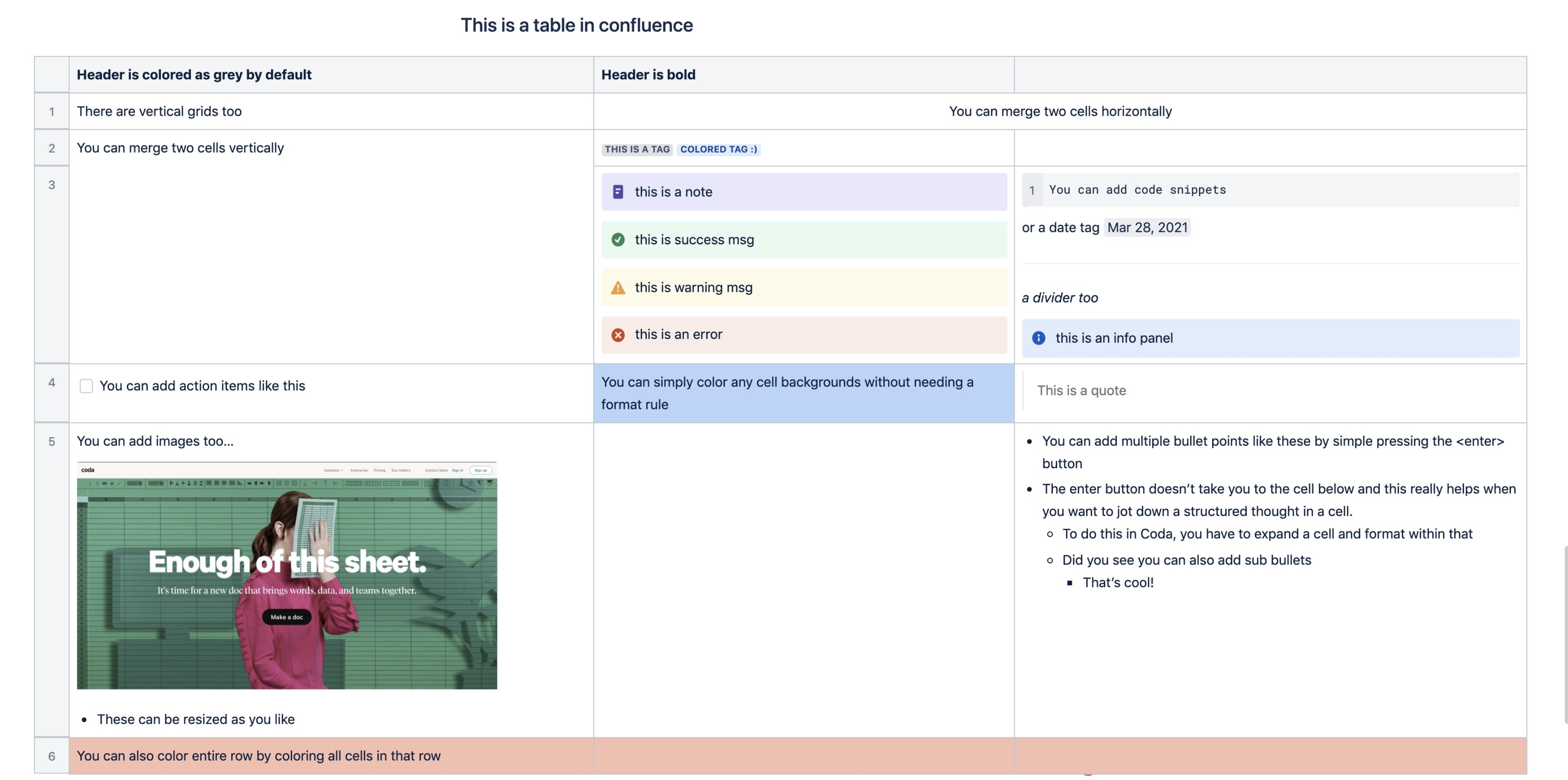Select row number 6 in table
The image size is (1568, 780).
pyautogui.click(x=52, y=755)
